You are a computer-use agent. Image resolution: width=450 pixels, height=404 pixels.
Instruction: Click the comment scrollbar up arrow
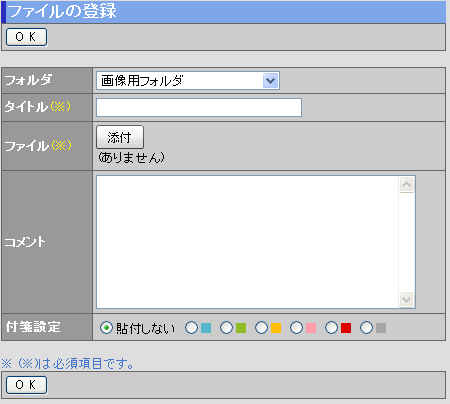pos(406,185)
